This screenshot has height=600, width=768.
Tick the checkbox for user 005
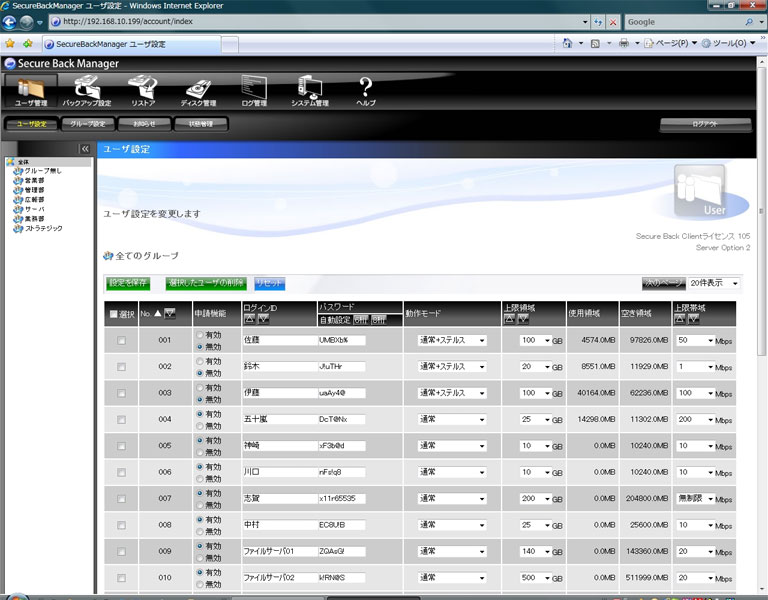122,446
